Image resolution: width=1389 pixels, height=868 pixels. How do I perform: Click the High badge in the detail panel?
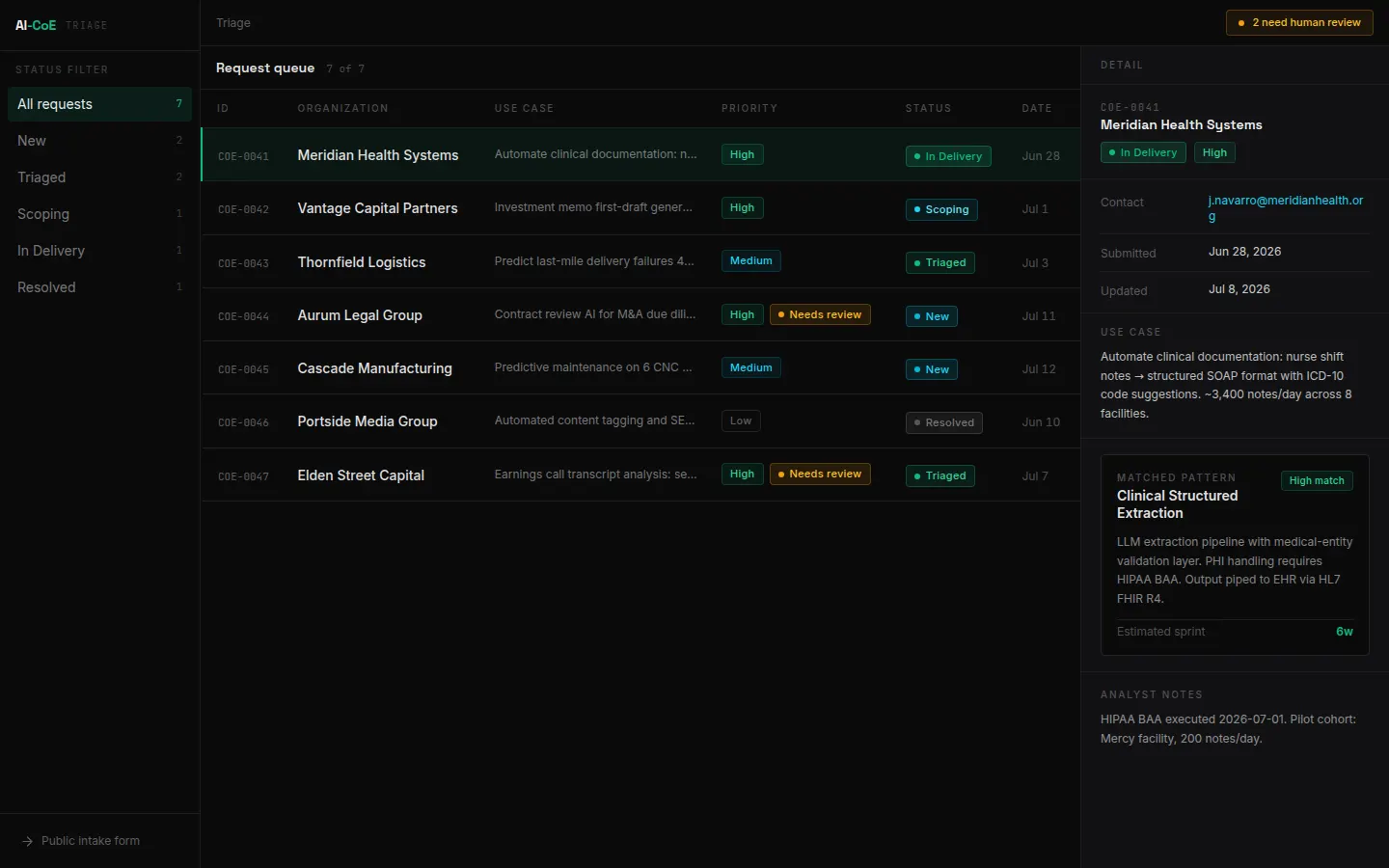point(1214,152)
